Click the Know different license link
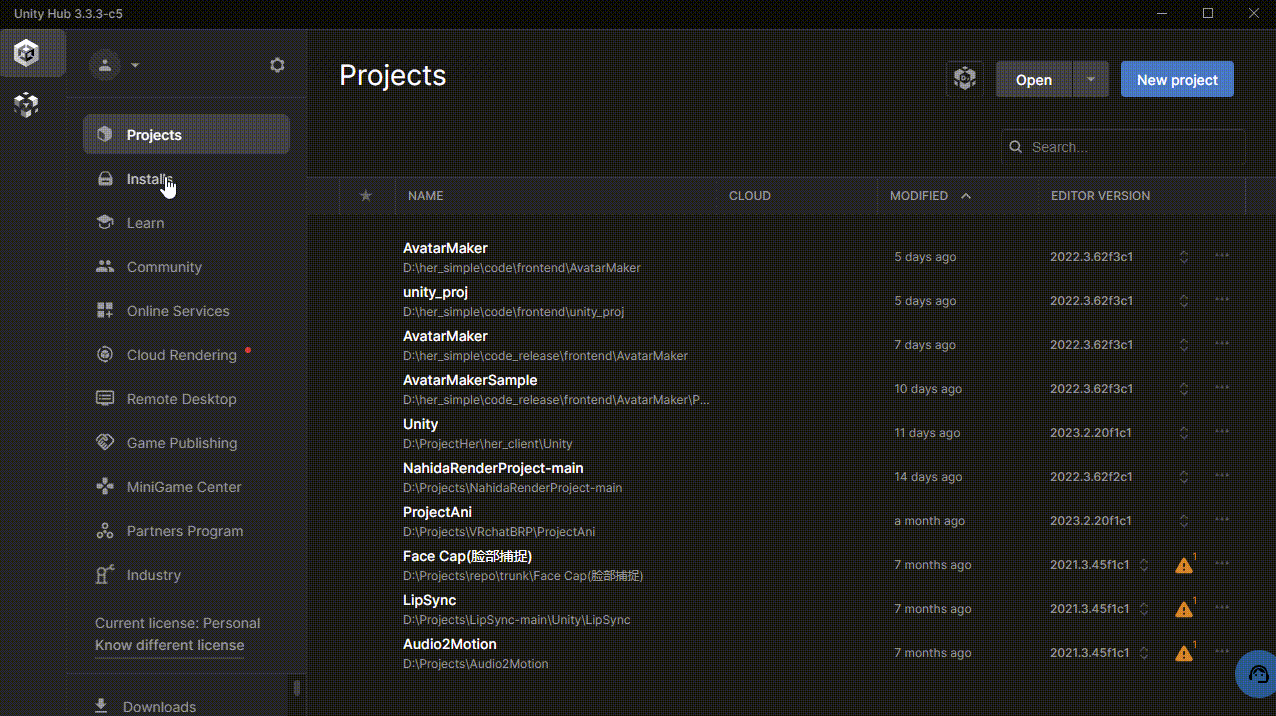 pos(169,645)
